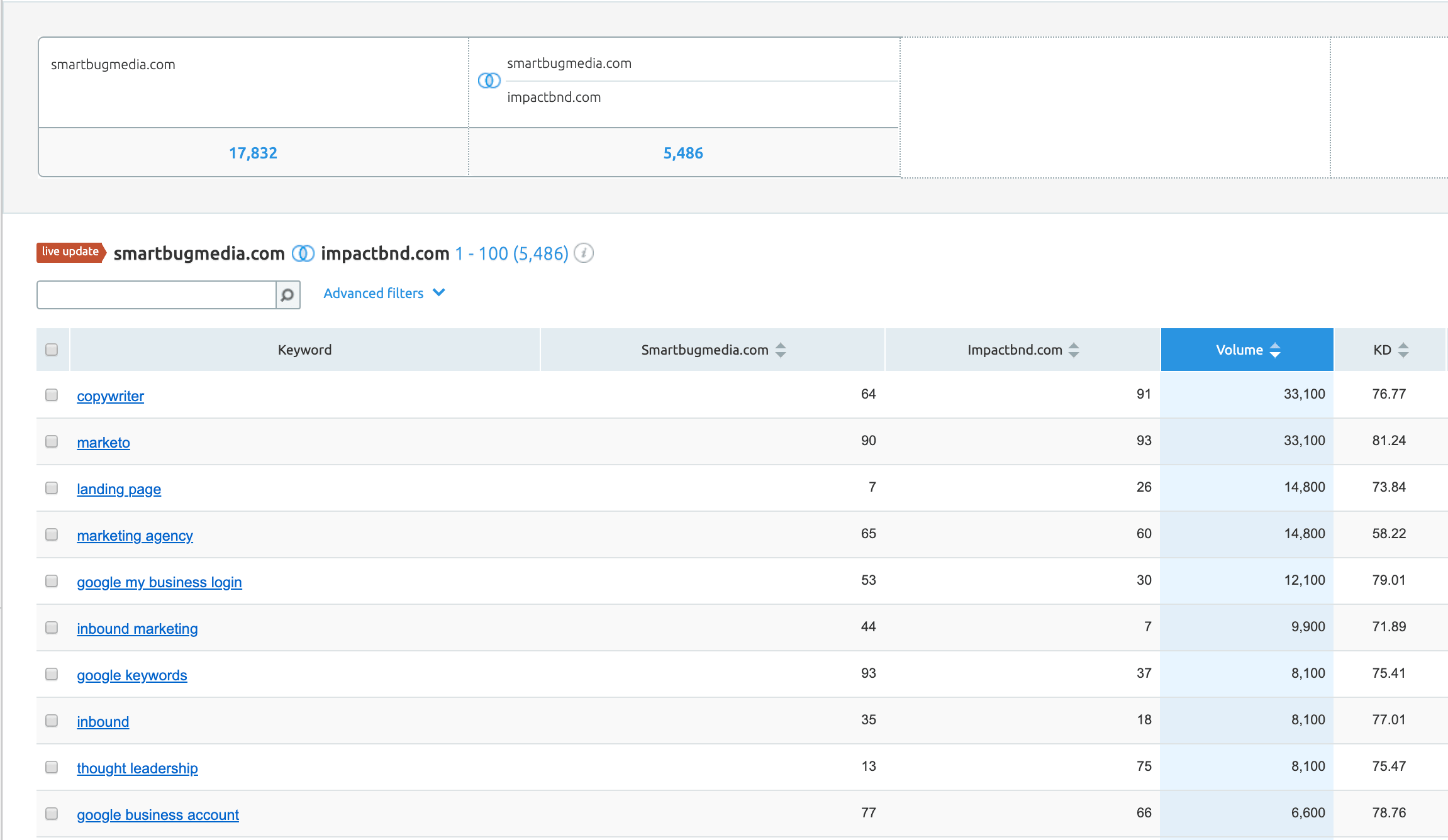
Task: Tick the marketing agency row checkbox
Action: [52, 534]
